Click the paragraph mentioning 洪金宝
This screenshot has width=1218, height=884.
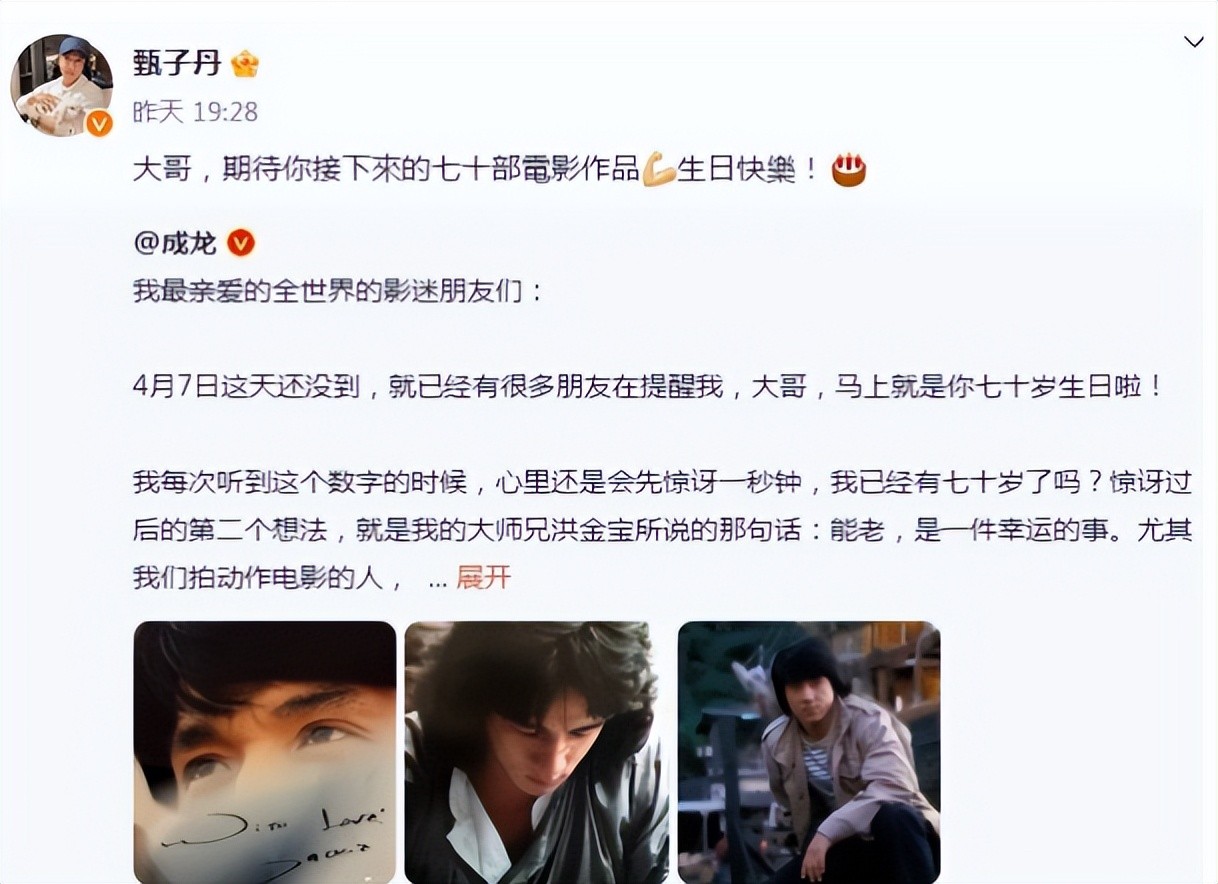click(x=662, y=531)
